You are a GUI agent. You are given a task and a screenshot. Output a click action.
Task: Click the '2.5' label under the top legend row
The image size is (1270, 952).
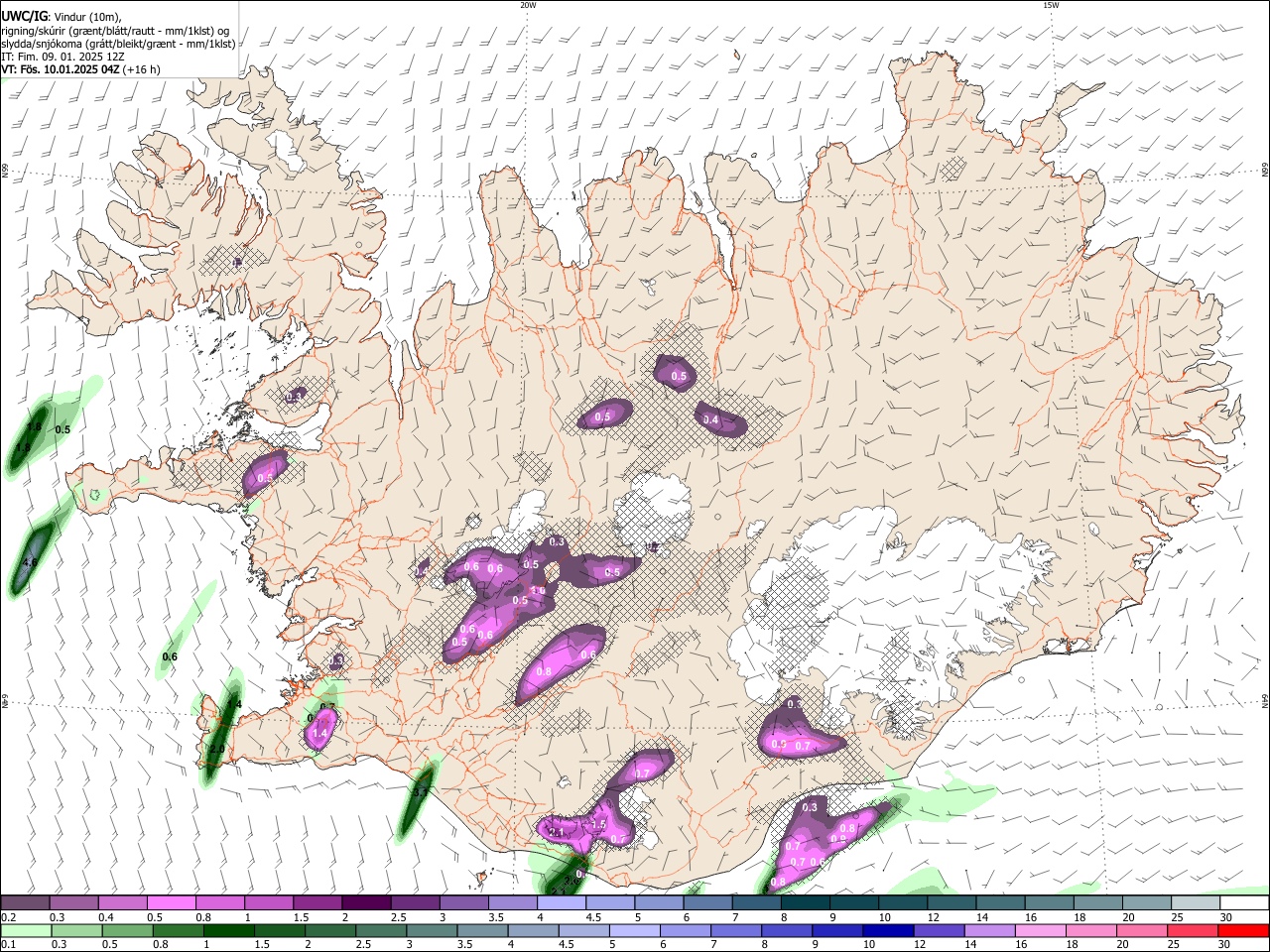[x=399, y=917]
